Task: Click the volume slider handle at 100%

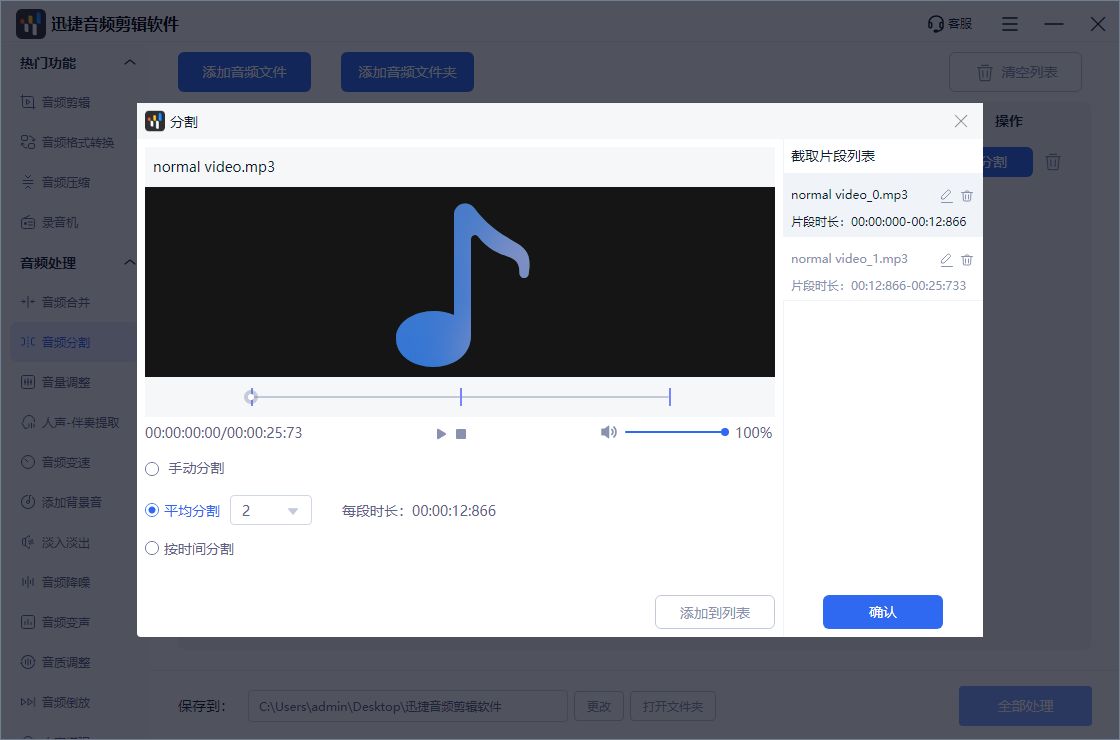Action: [724, 432]
